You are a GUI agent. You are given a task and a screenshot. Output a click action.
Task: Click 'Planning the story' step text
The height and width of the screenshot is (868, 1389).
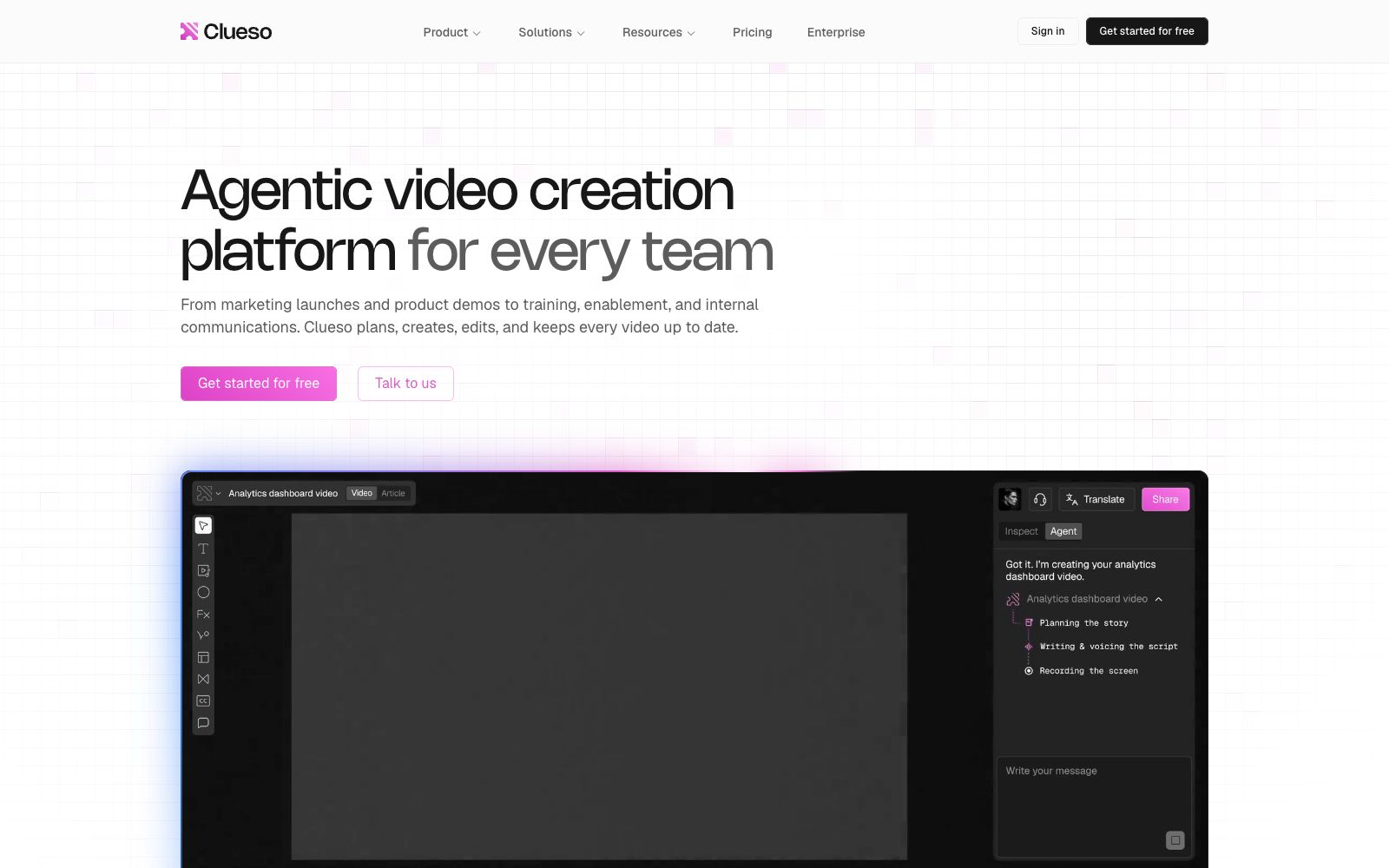(x=1084, y=623)
